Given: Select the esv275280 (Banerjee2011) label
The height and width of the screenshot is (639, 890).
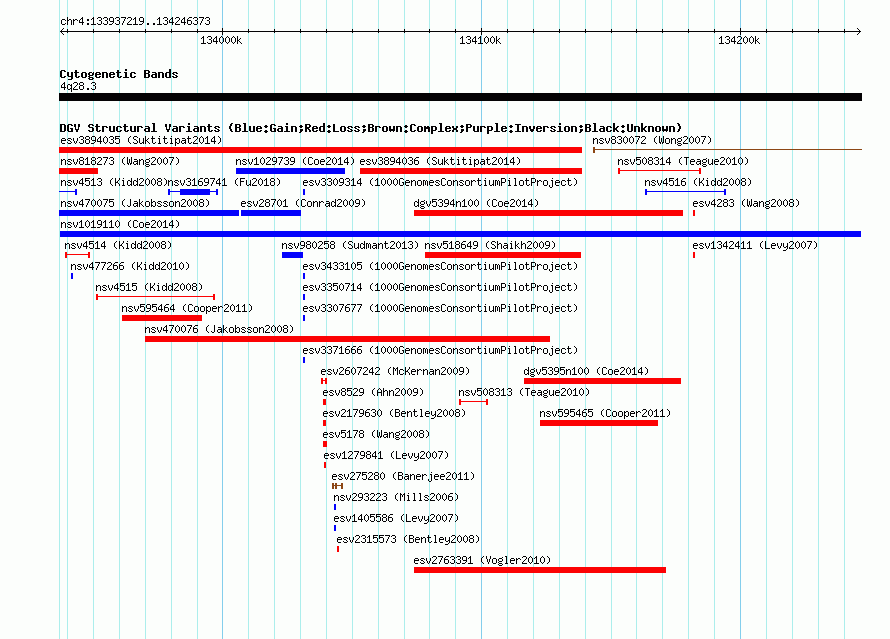Looking at the screenshot, I should tap(403, 476).
